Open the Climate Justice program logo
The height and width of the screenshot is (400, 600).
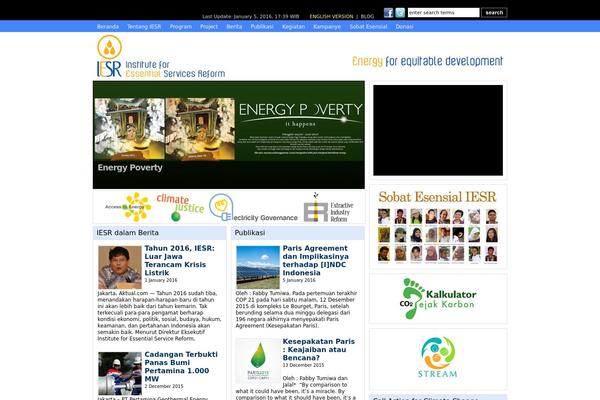[x=180, y=207]
